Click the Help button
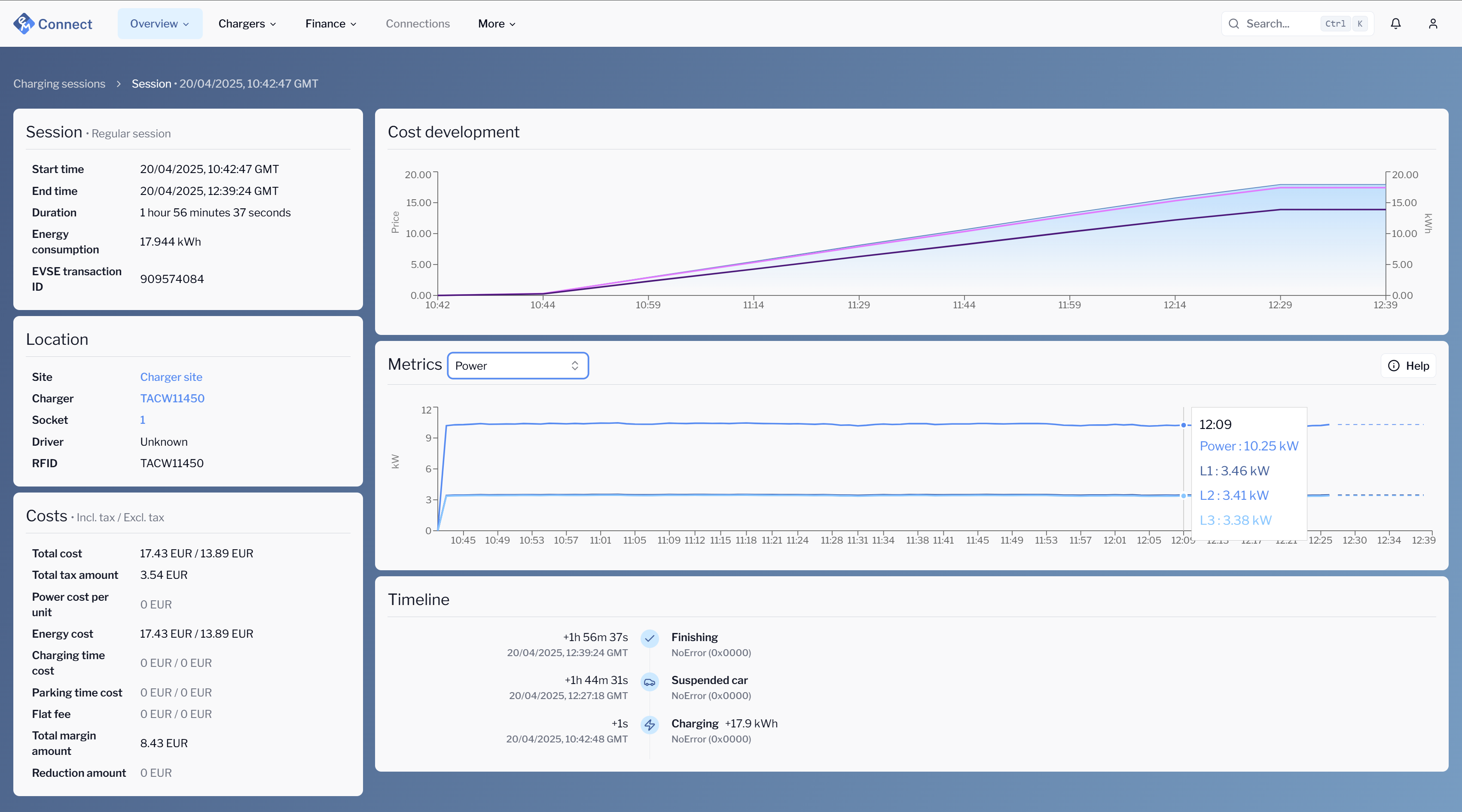The height and width of the screenshot is (812, 1462). 1408,365
